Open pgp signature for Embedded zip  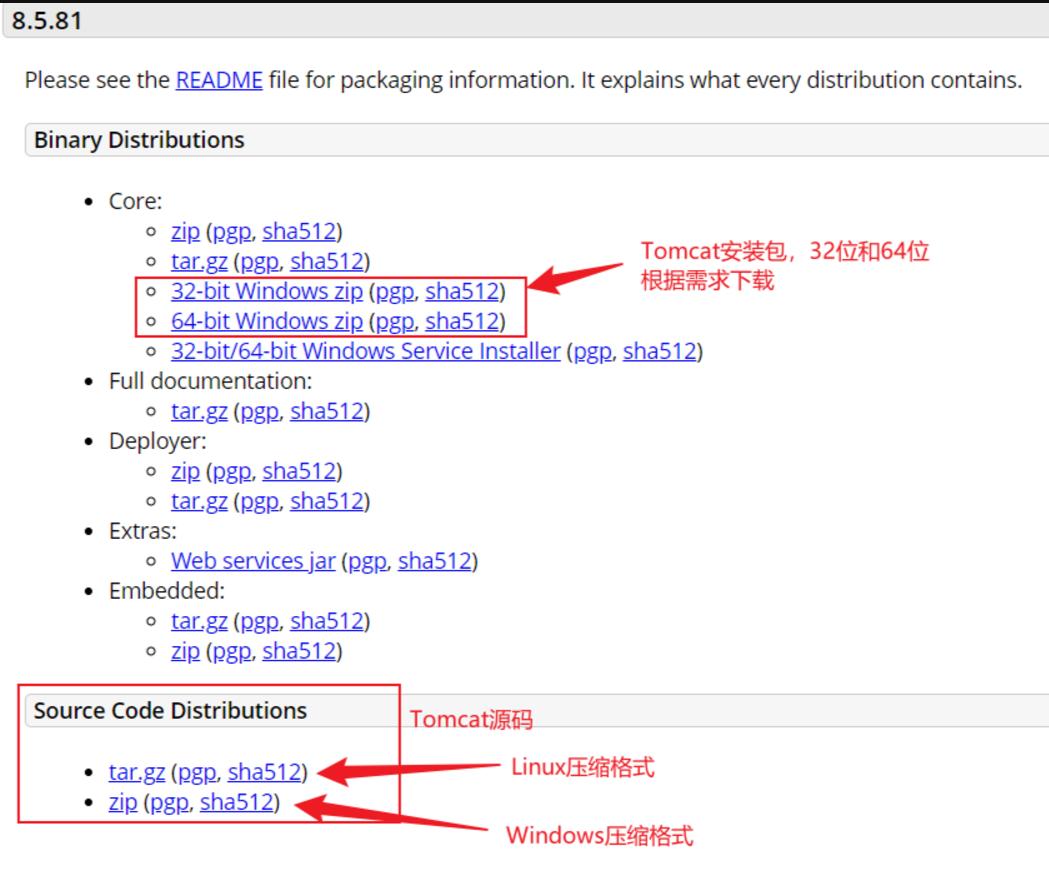[232, 652]
